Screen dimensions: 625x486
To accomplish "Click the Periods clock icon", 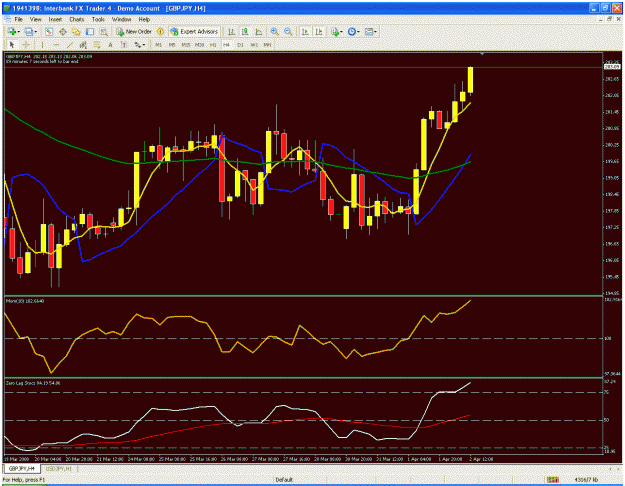I will pyautogui.click(x=352, y=31).
